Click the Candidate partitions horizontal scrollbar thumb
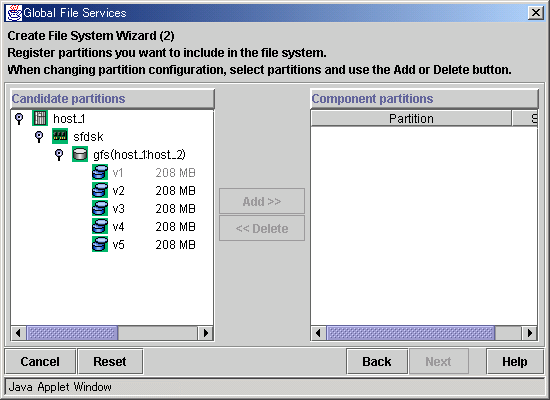 72,333
